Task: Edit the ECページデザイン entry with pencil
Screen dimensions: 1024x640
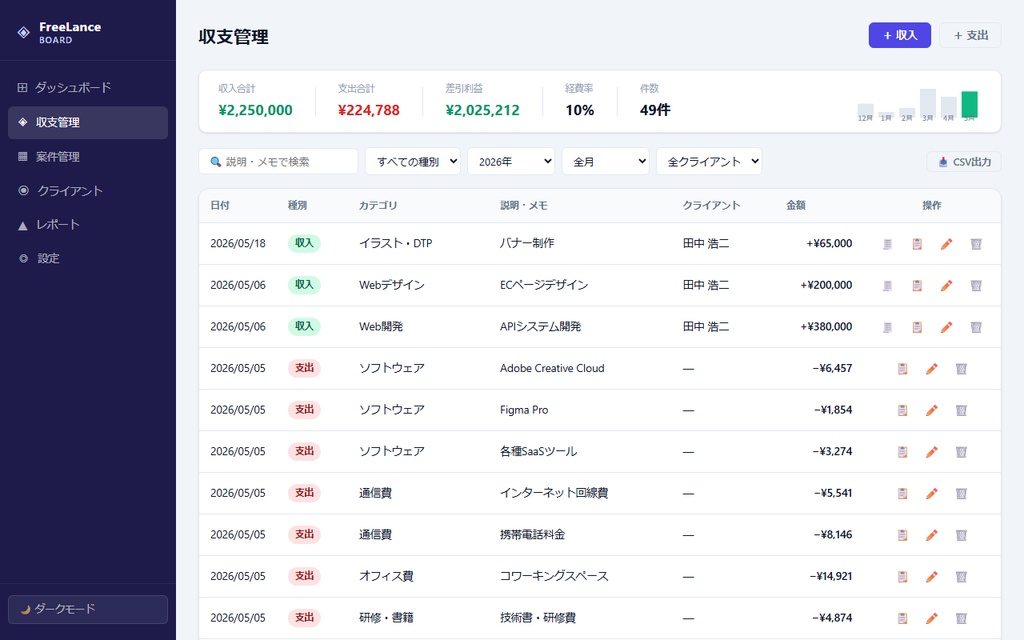Action: (946, 285)
